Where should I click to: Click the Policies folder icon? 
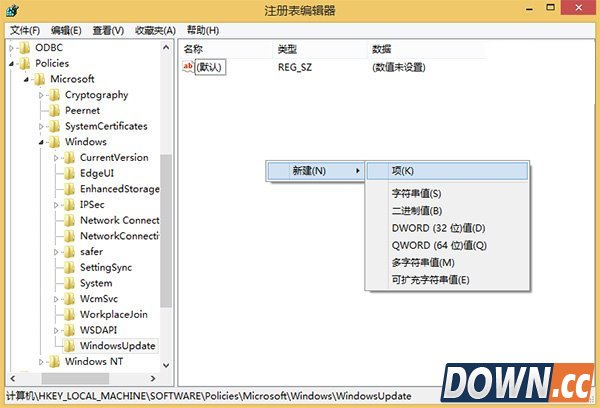point(25,64)
